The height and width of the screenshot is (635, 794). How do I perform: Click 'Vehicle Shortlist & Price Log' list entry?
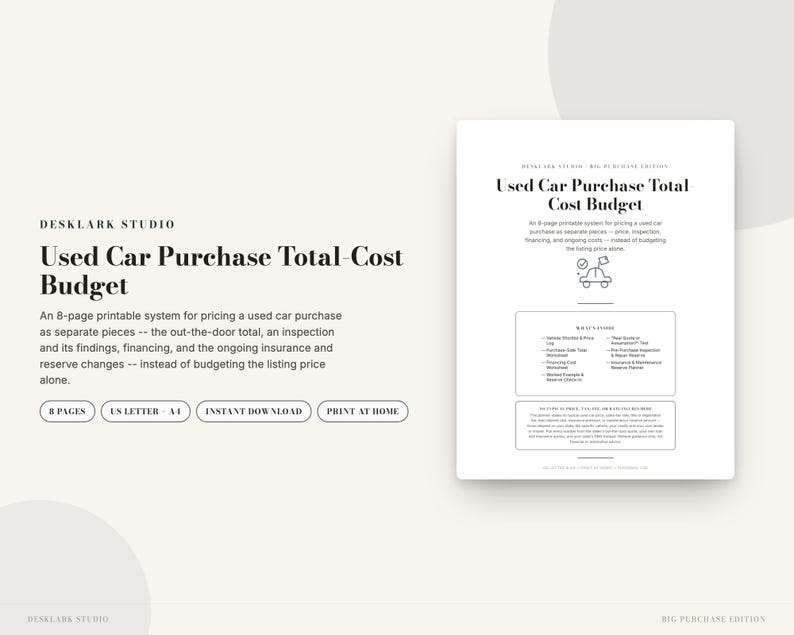(x=567, y=340)
